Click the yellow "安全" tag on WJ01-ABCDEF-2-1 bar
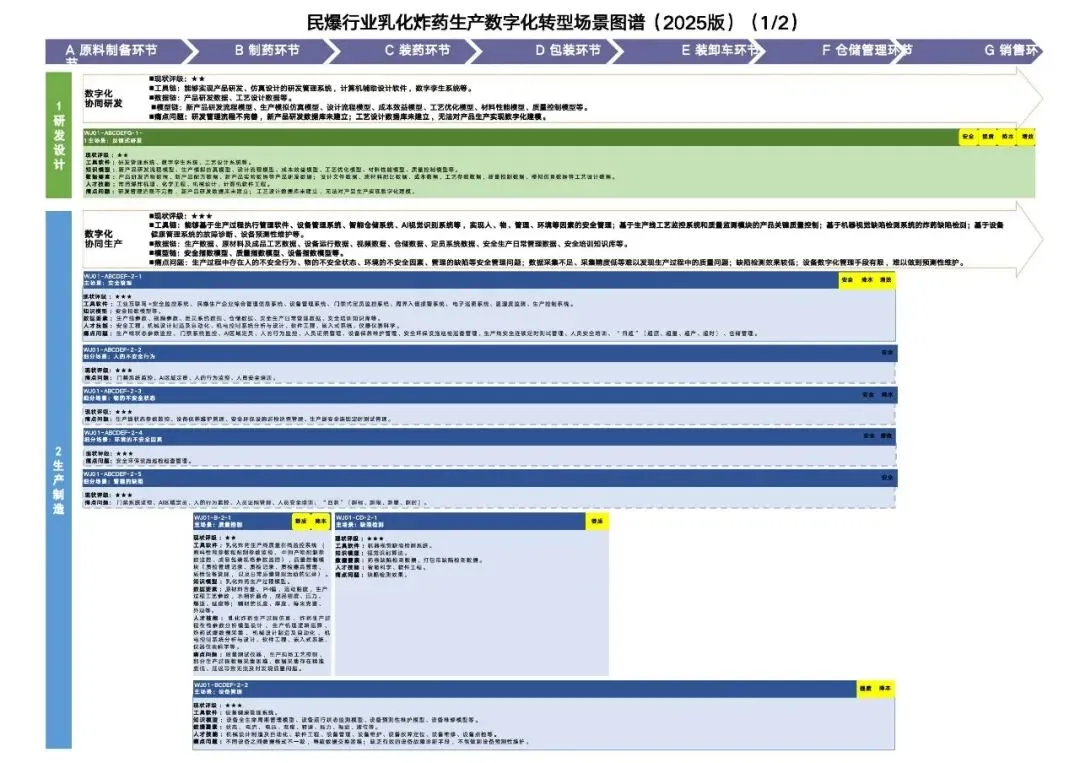Viewport: 1080px width, 763px height. pos(847,280)
